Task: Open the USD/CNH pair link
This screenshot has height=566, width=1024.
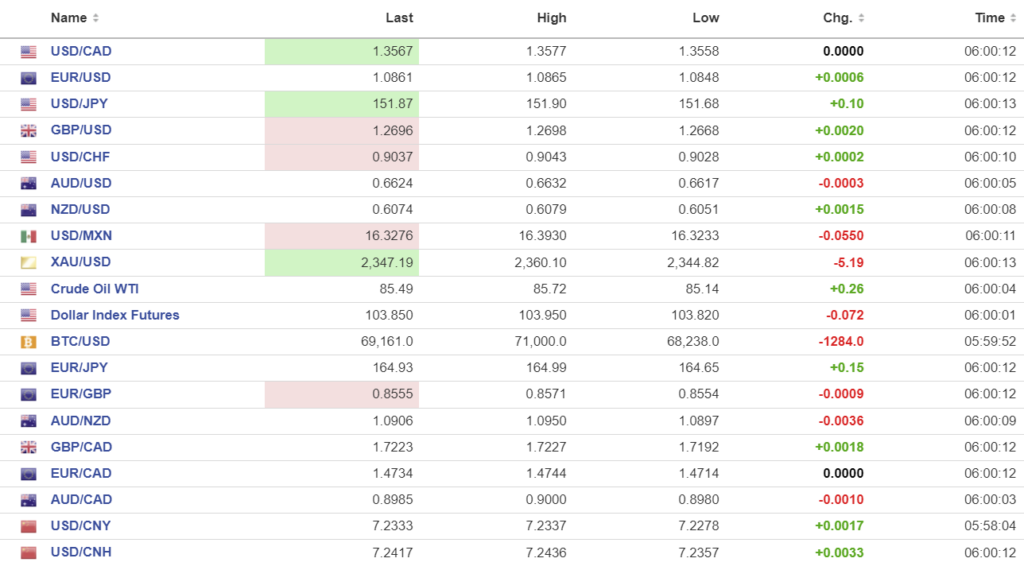Action: (x=81, y=552)
